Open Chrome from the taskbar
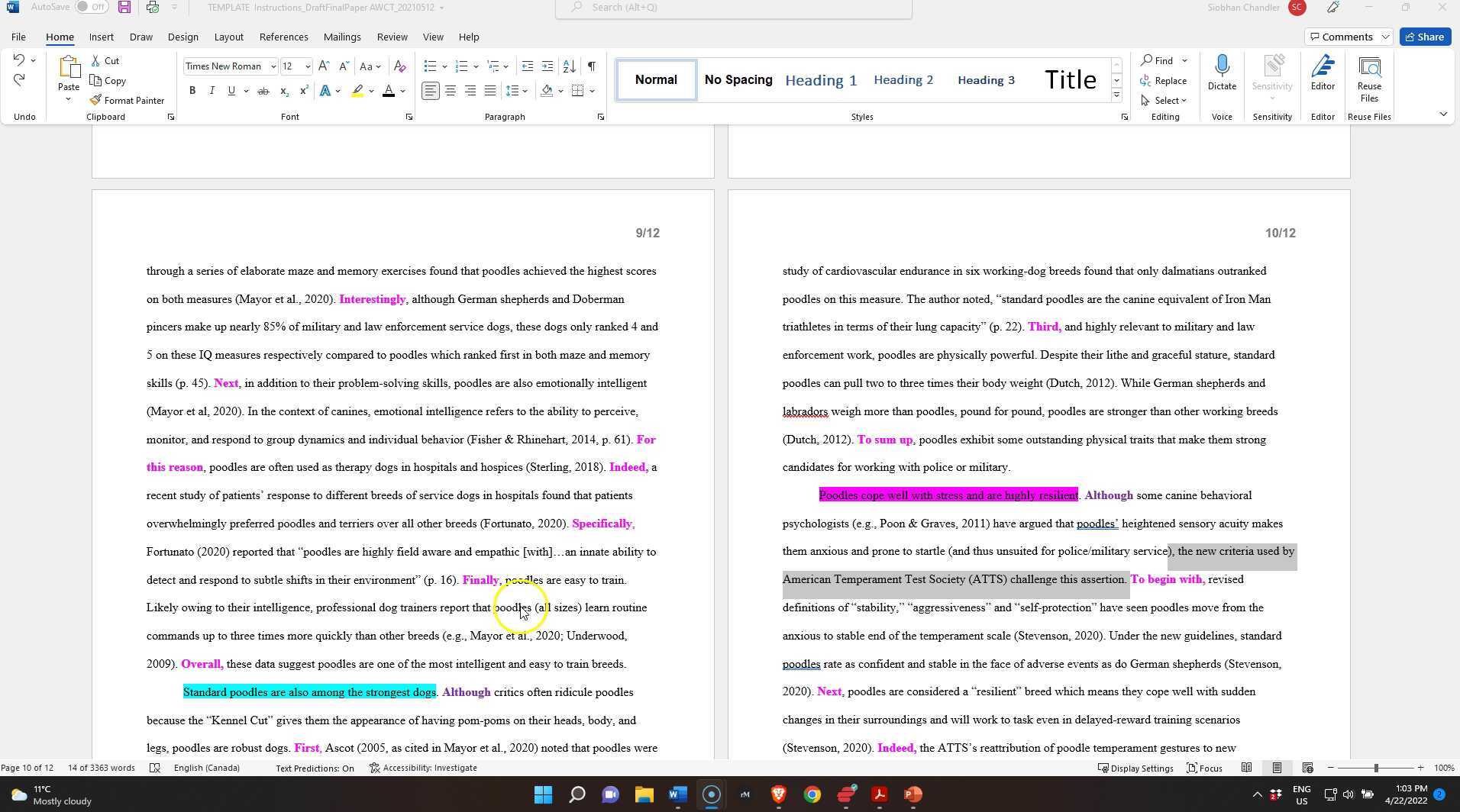The image size is (1460, 812). 812,794
